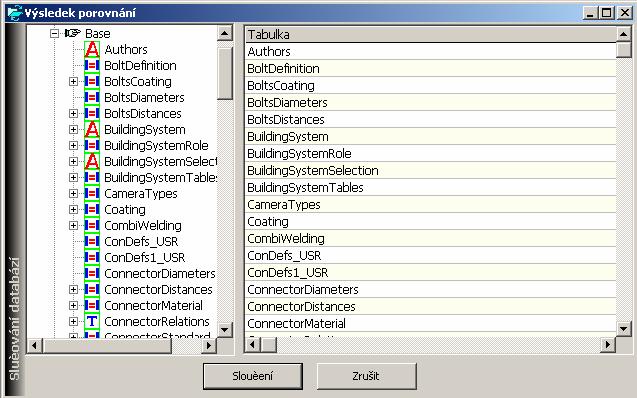Click the equal-sign icon beside ConDefs_USR

92,242
